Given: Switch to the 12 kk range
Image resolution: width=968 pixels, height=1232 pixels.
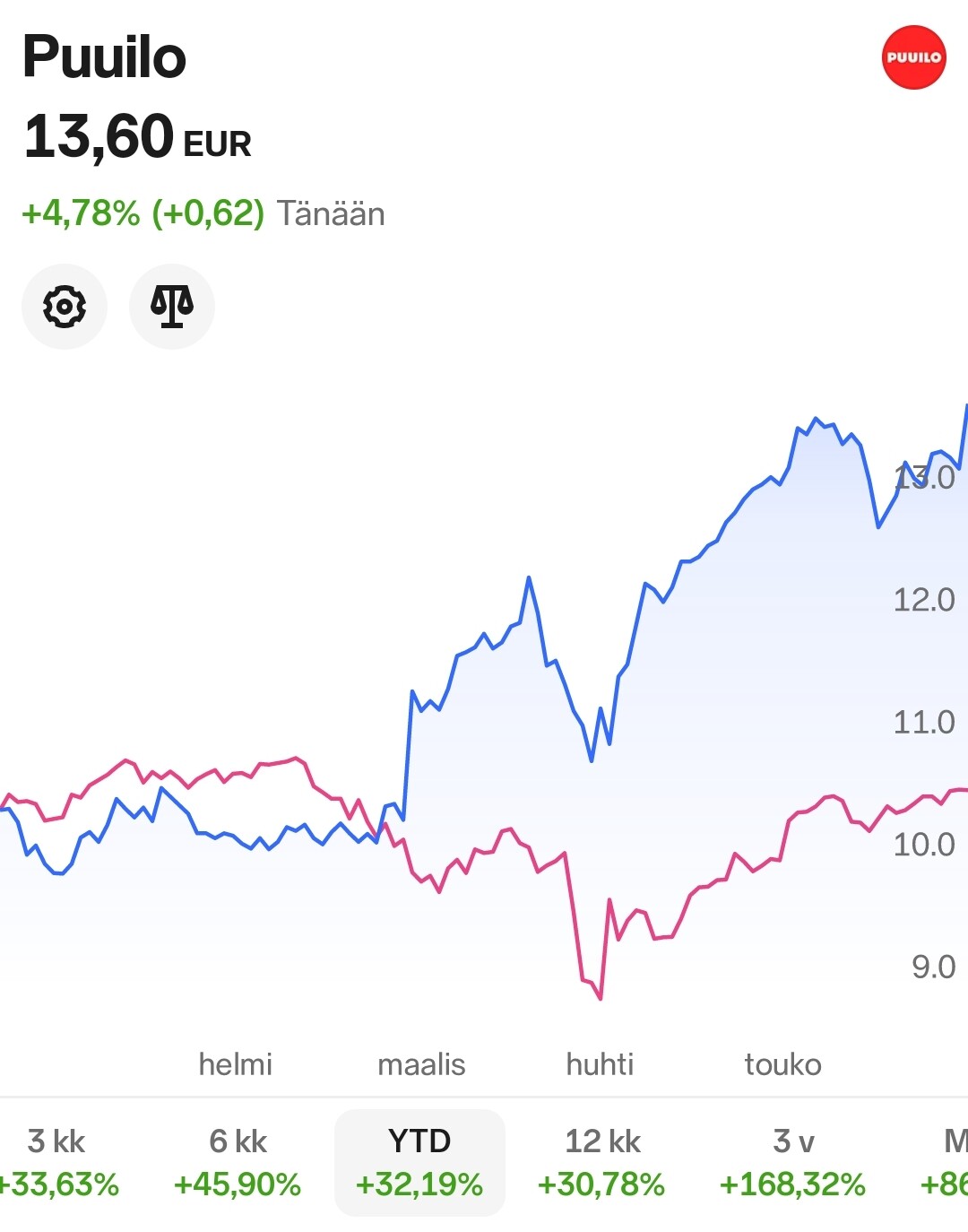Looking at the screenshot, I should [601, 1162].
